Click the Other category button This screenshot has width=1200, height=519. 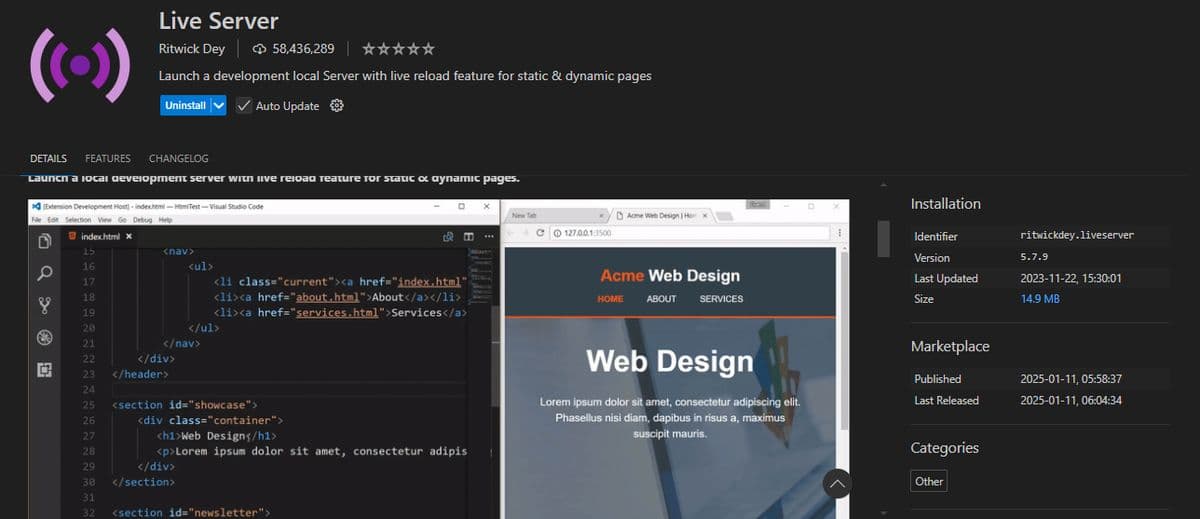929,481
